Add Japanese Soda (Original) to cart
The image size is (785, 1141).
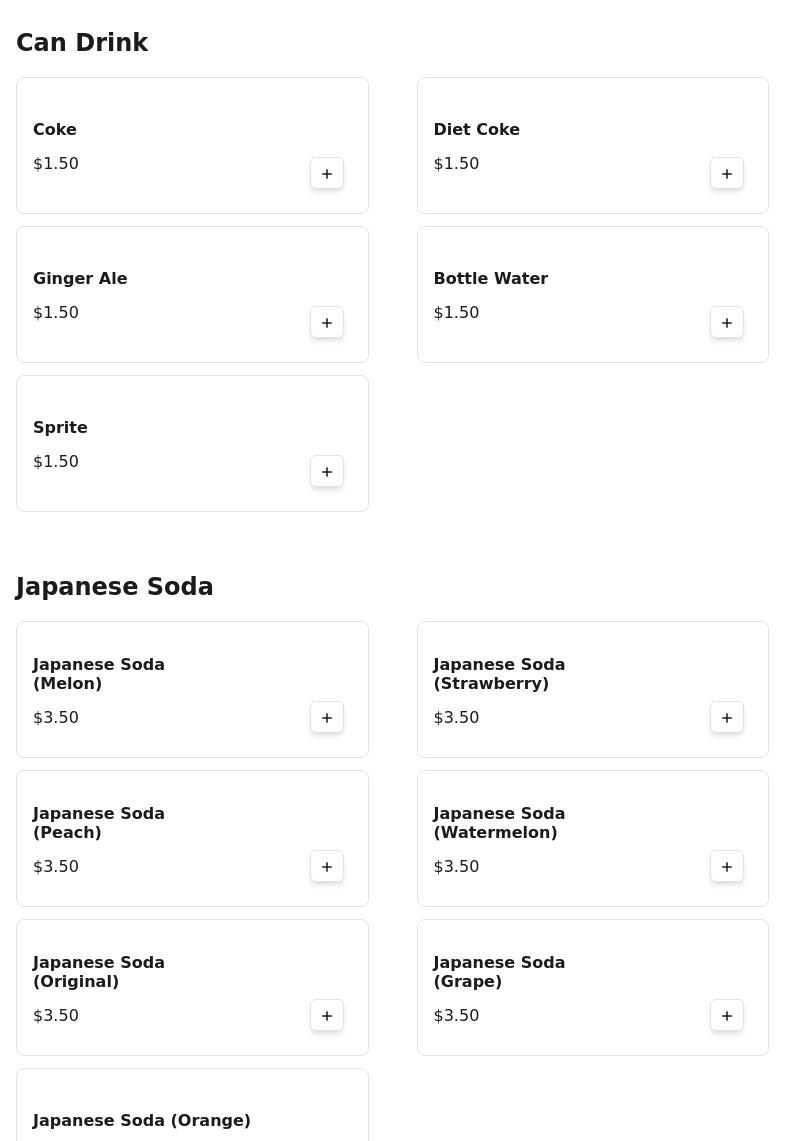coord(327,1016)
